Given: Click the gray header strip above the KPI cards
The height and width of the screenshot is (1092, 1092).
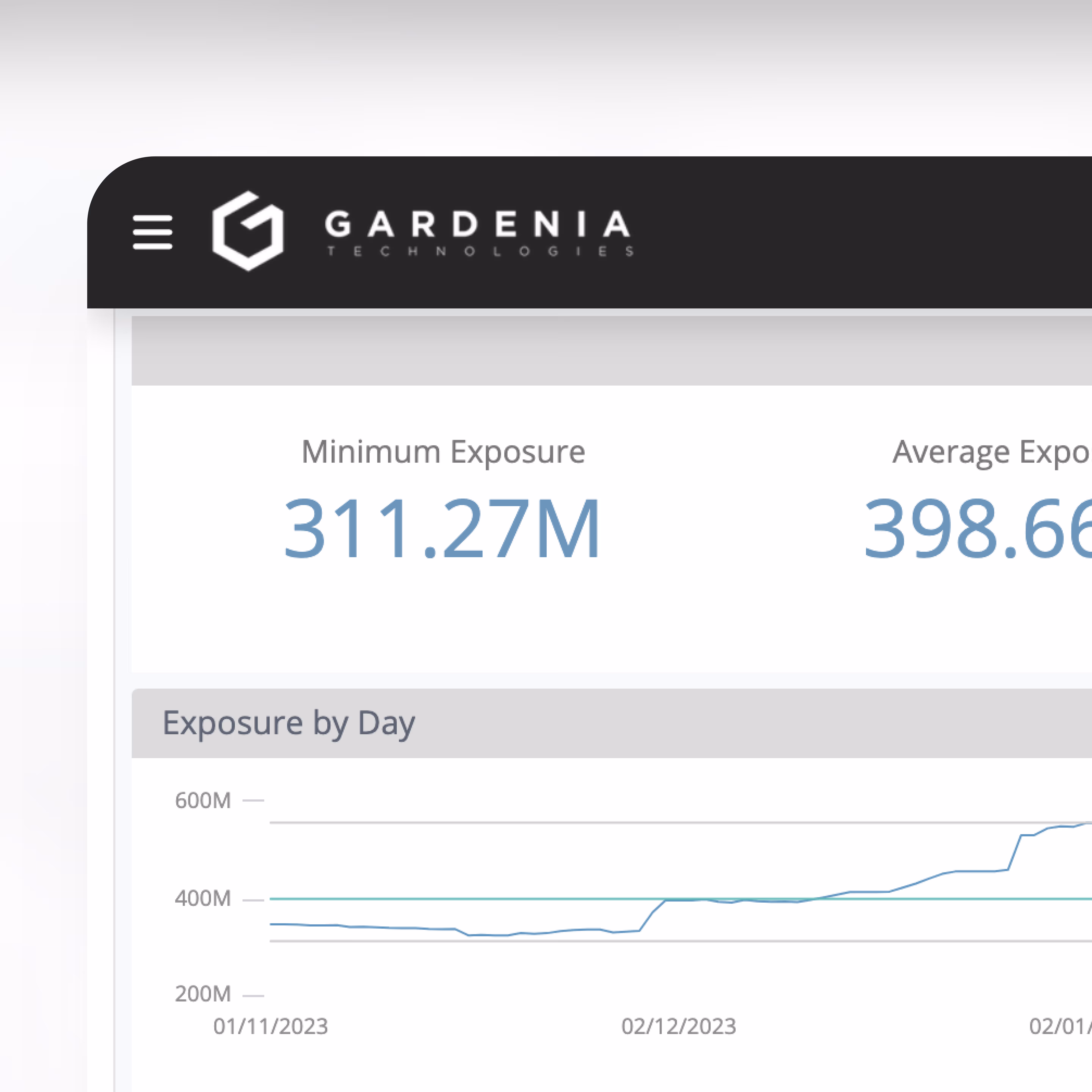Looking at the screenshot, I should tap(565, 350).
